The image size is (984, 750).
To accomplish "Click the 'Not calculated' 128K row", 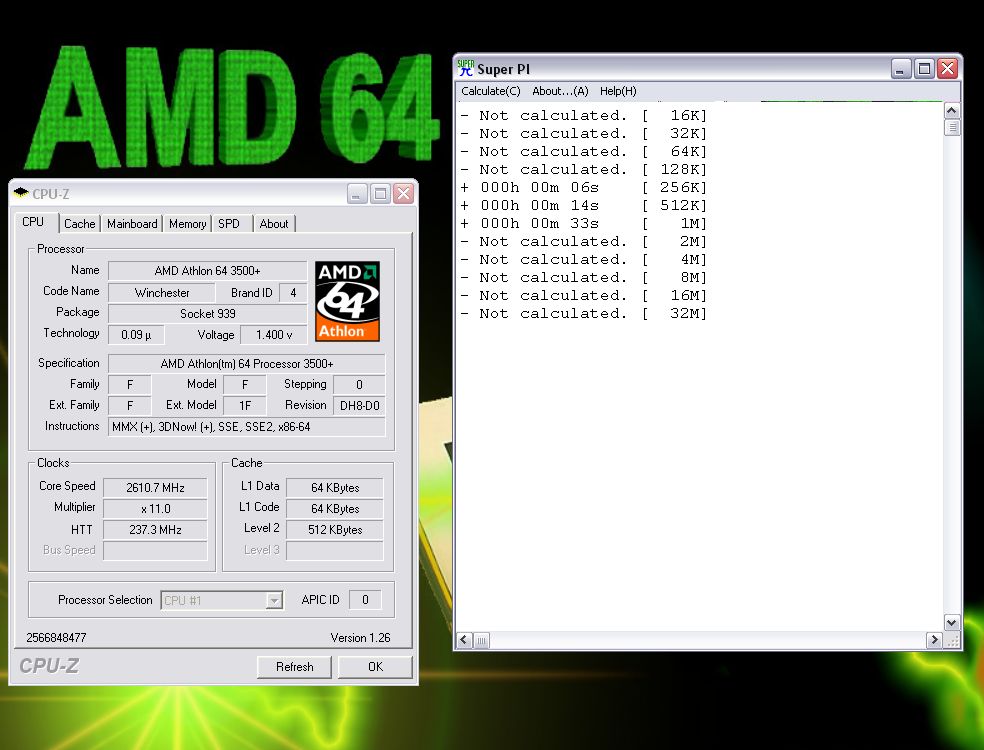I will pos(584,169).
